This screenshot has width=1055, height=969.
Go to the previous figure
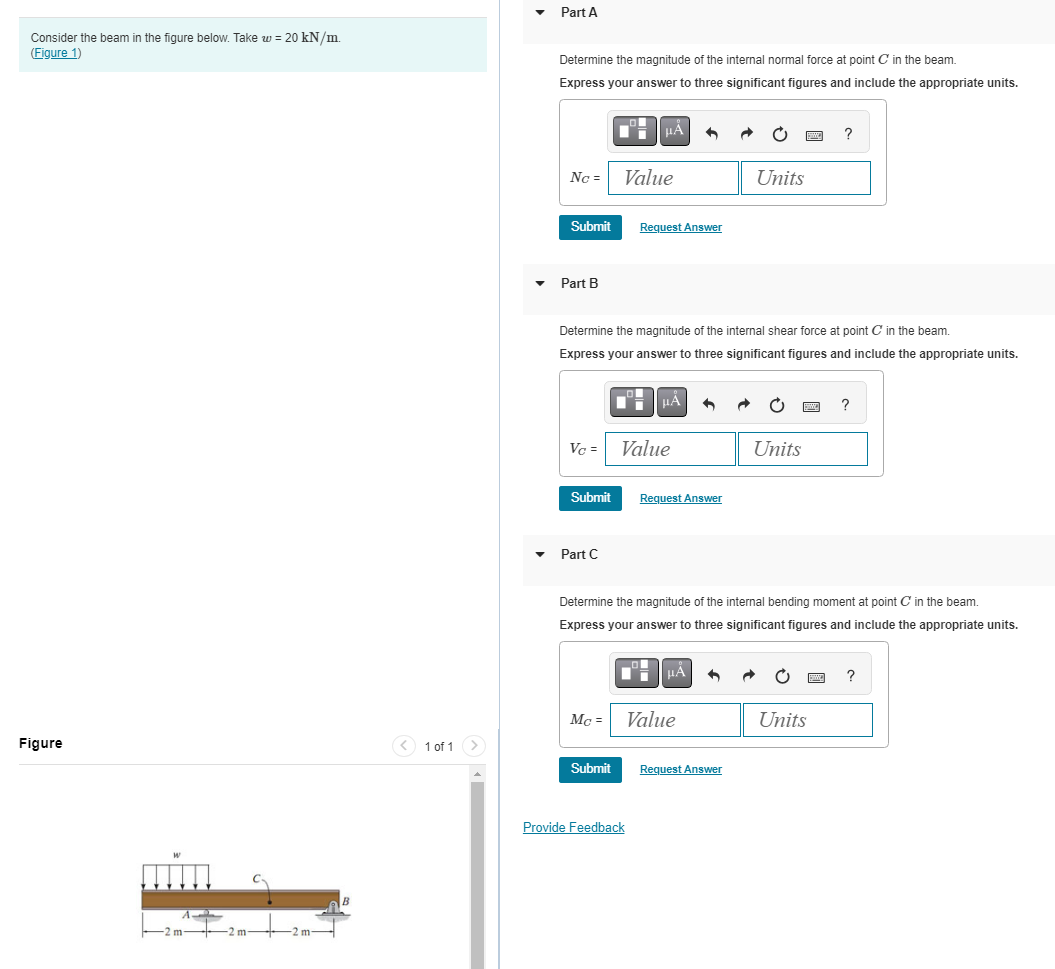404,746
